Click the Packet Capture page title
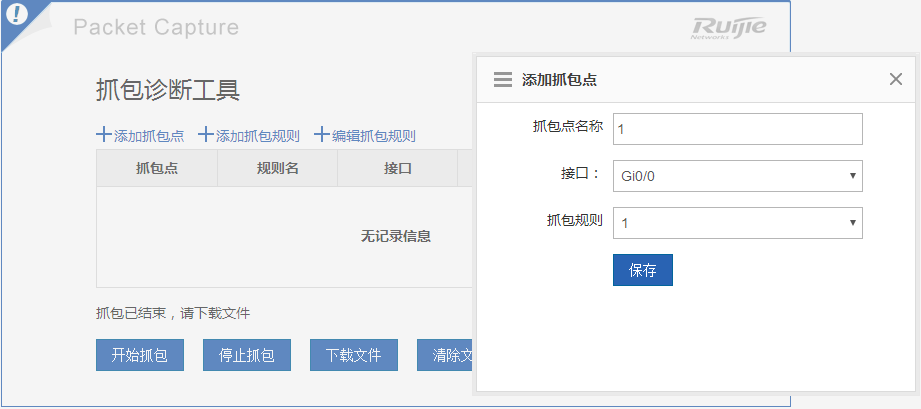The width and height of the screenshot is (921, 409). coord(156,27)
